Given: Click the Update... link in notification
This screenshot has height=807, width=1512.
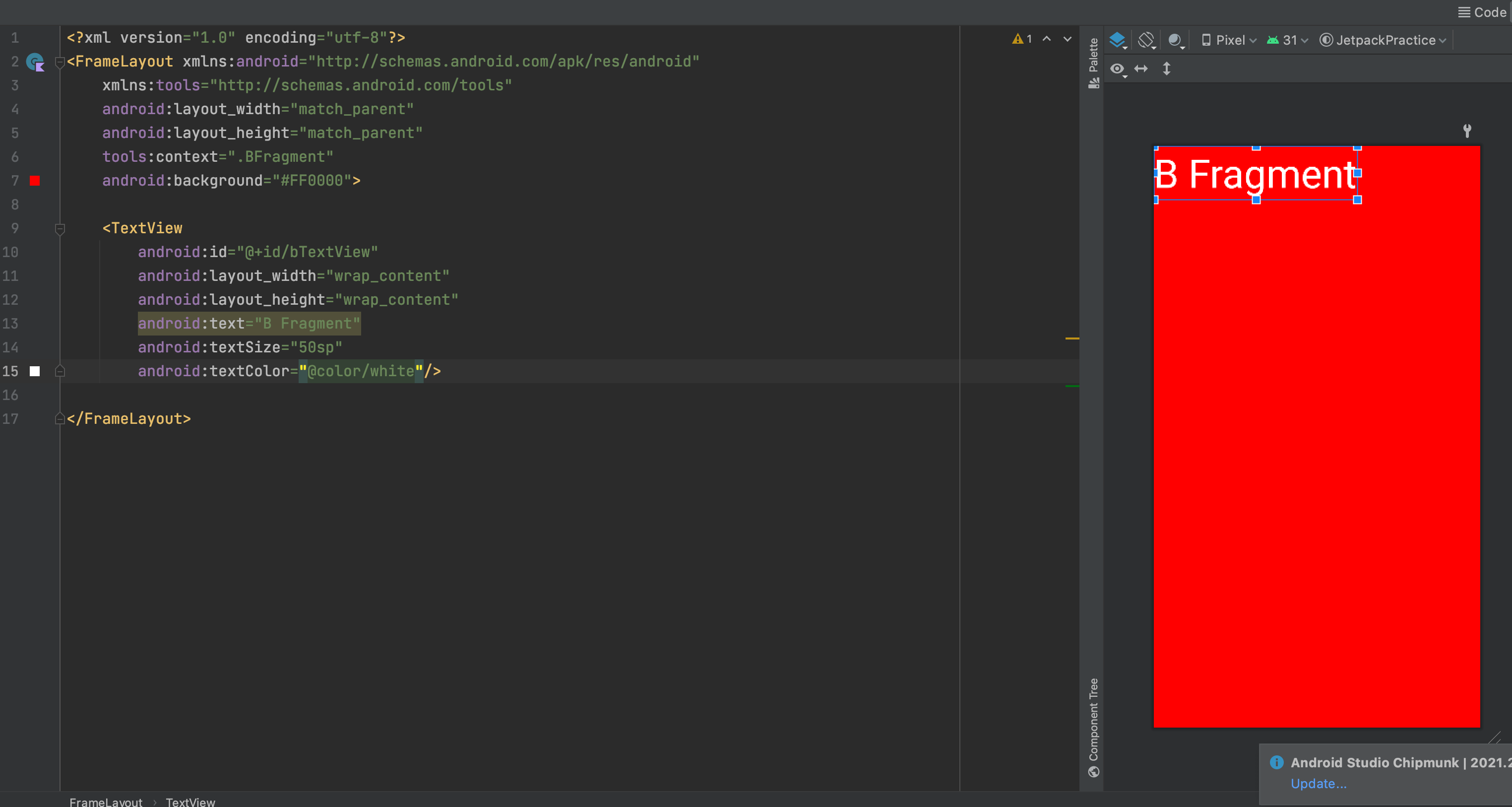Looking at the screenshot, I should click(1319, 784).
